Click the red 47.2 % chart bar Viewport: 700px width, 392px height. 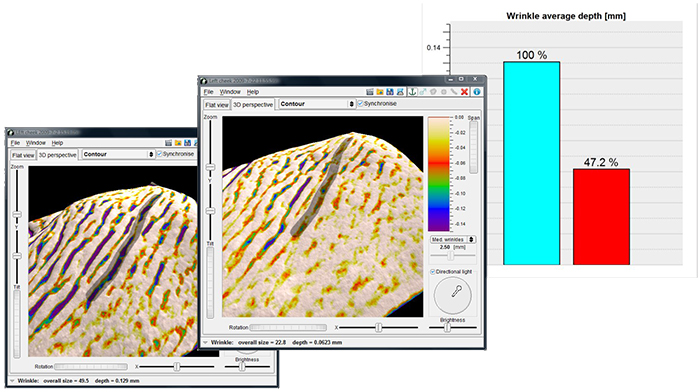point(601,217)
